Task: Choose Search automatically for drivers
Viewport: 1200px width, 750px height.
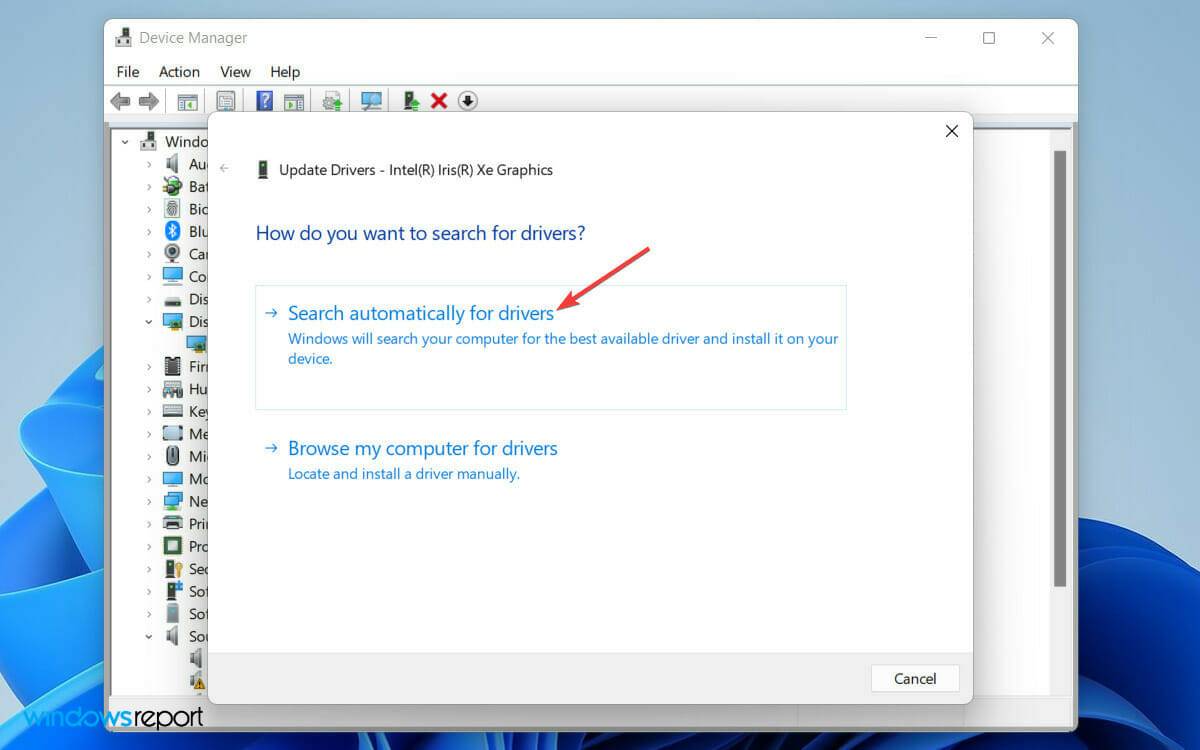Action: tap(420, 313)
